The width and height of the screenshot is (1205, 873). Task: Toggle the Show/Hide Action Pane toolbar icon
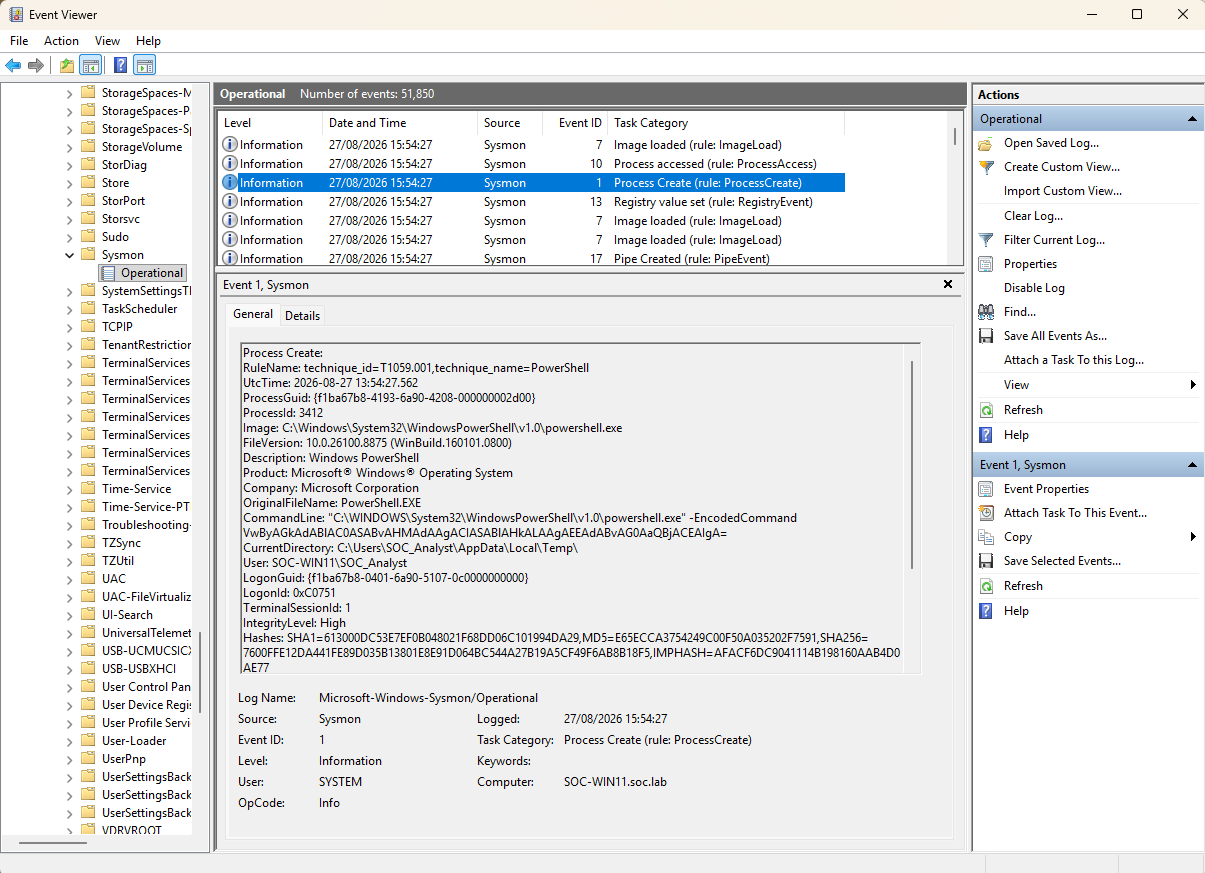coord(145,66)
